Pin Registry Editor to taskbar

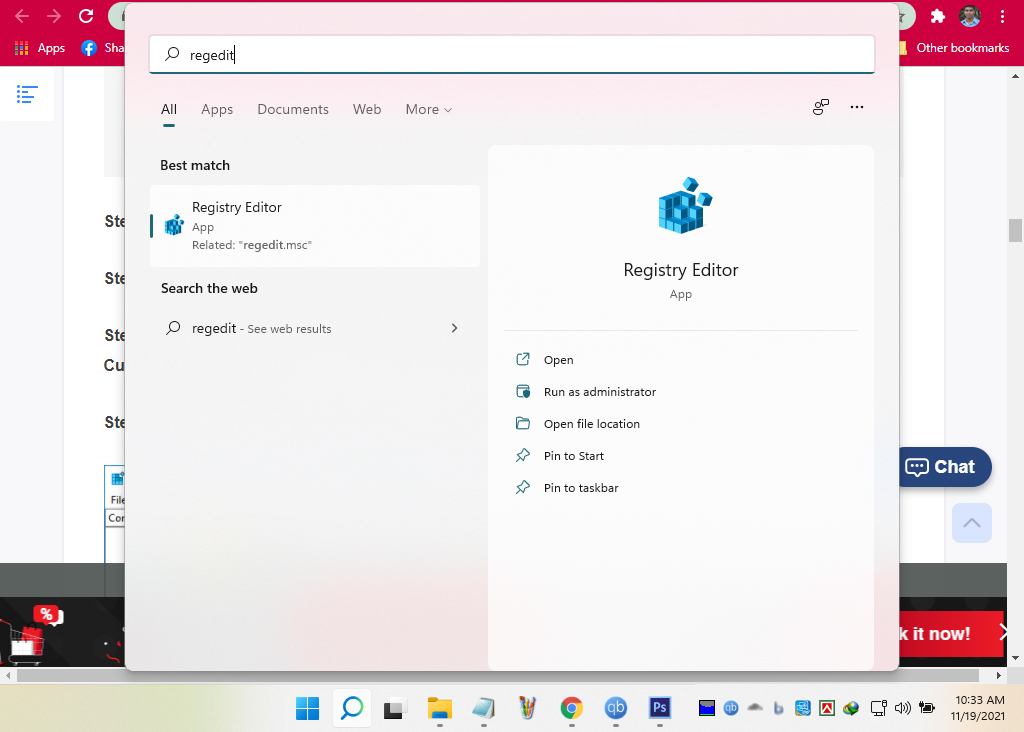pyautogui.click(x=580, y=488)
